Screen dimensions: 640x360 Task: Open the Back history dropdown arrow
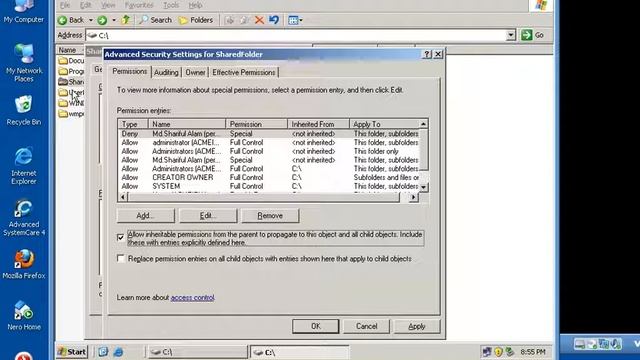coord(91,20)
